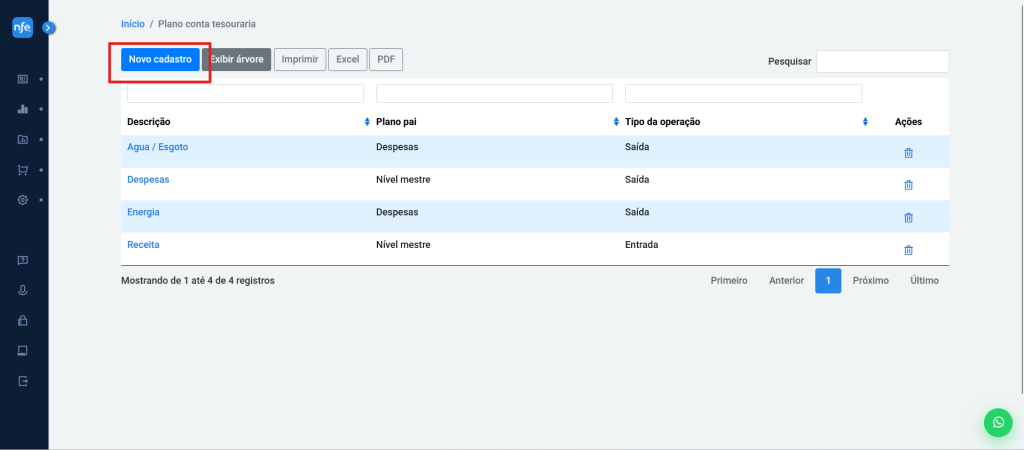Screen dimensions: 1024x450
Task: Go to Início in the breadcrumb
Action: pos(132,23)
